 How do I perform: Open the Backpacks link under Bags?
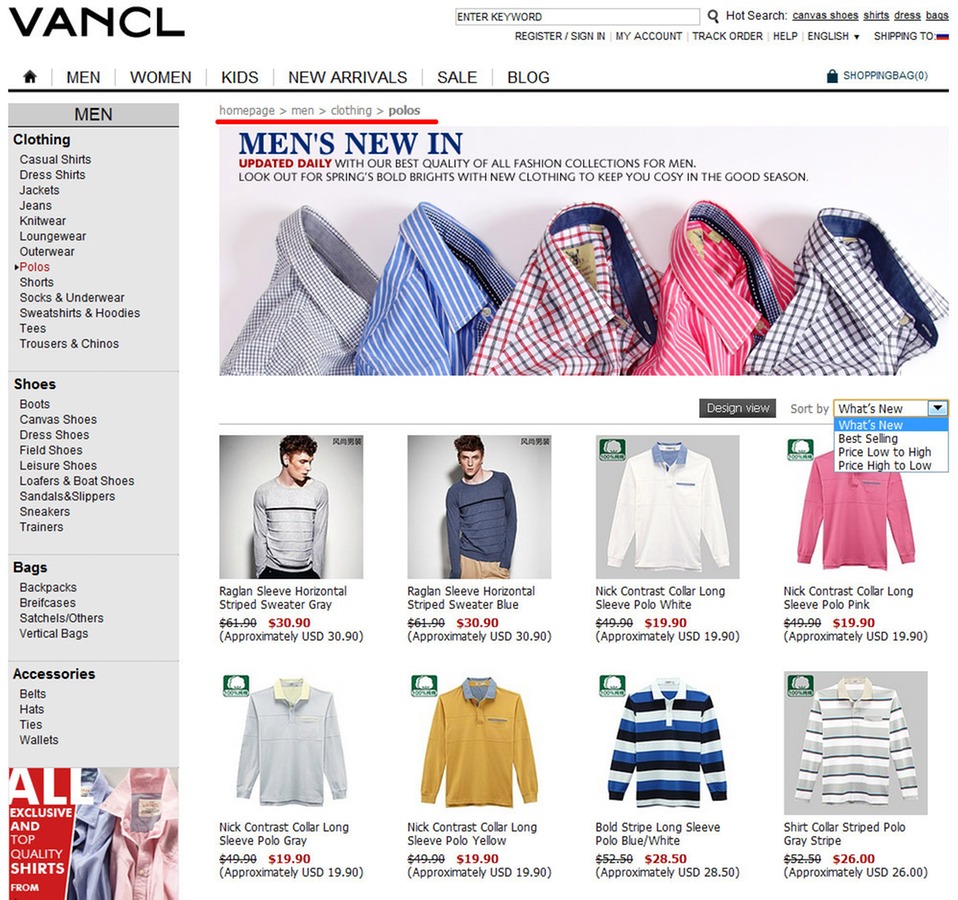click(x=48, y=588)
